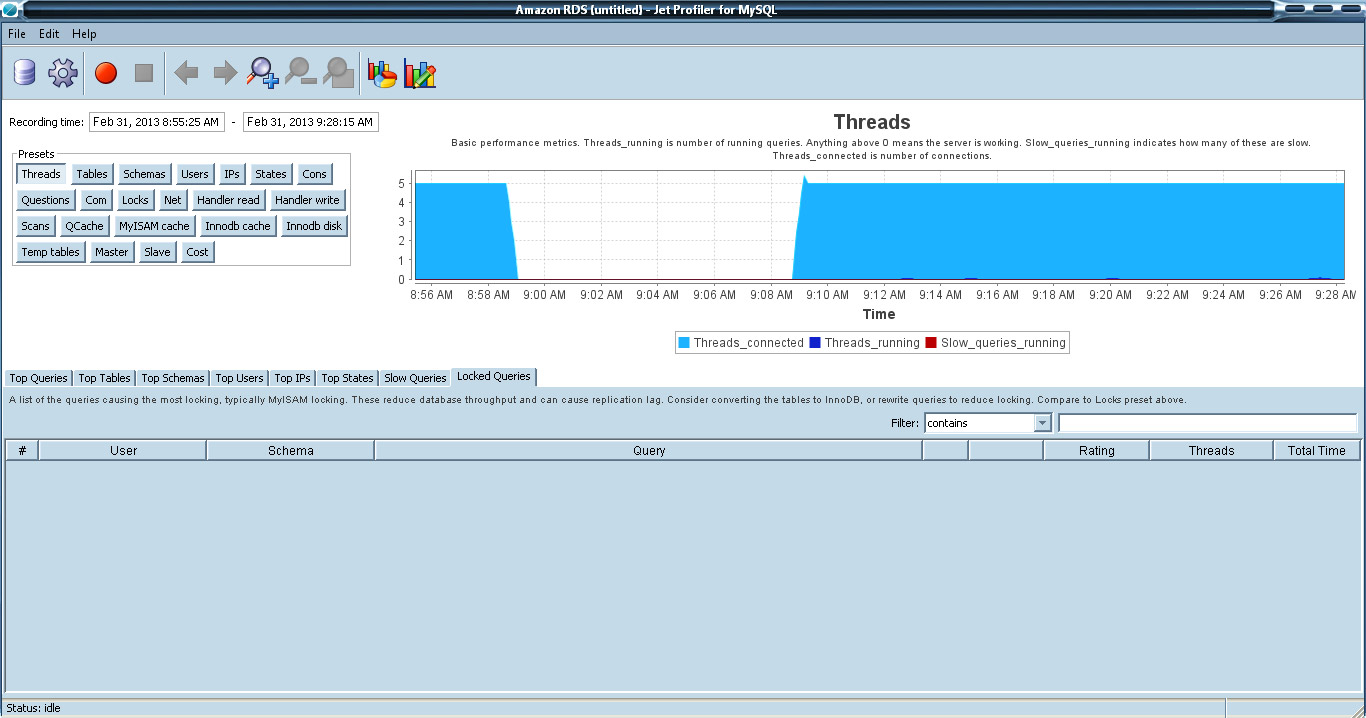Screen dimensions: 1366x718
Task: Click the Threads_running legend swatch
Action: coord(815,343)
